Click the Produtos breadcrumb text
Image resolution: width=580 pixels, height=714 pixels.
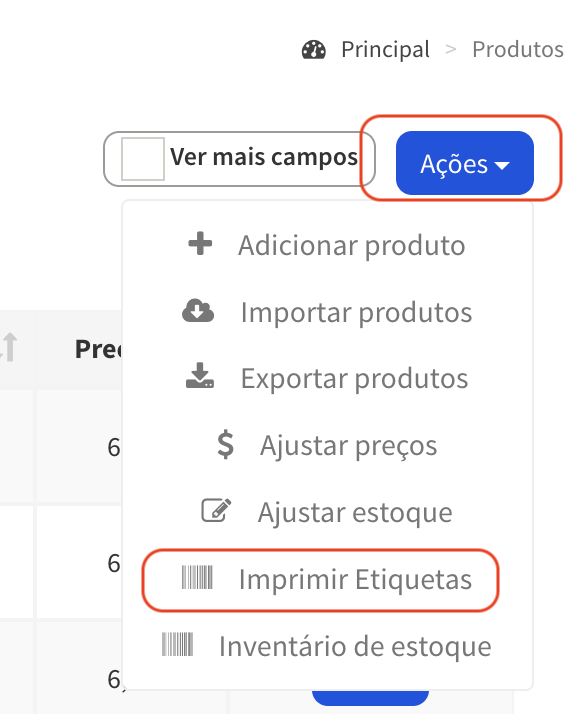tap(518, 49)
